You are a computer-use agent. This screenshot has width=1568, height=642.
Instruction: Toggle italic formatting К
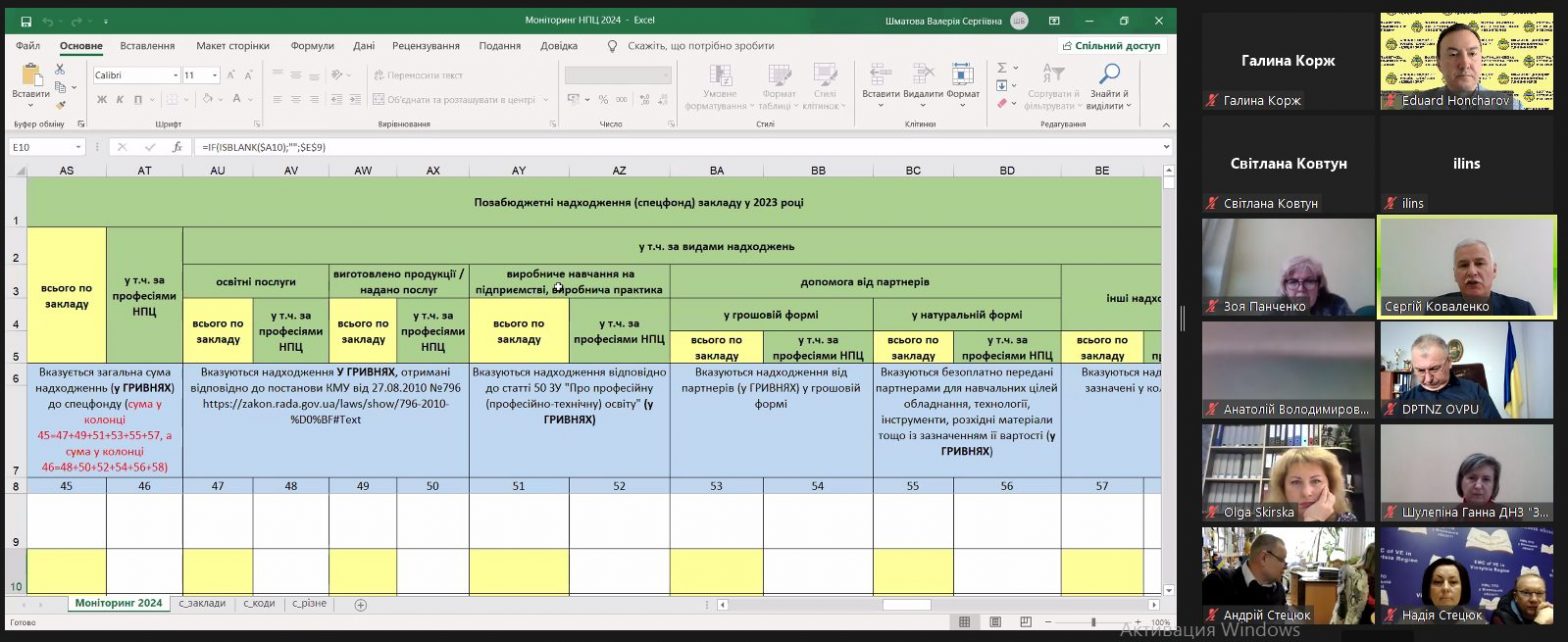click(x=119, y=99)
